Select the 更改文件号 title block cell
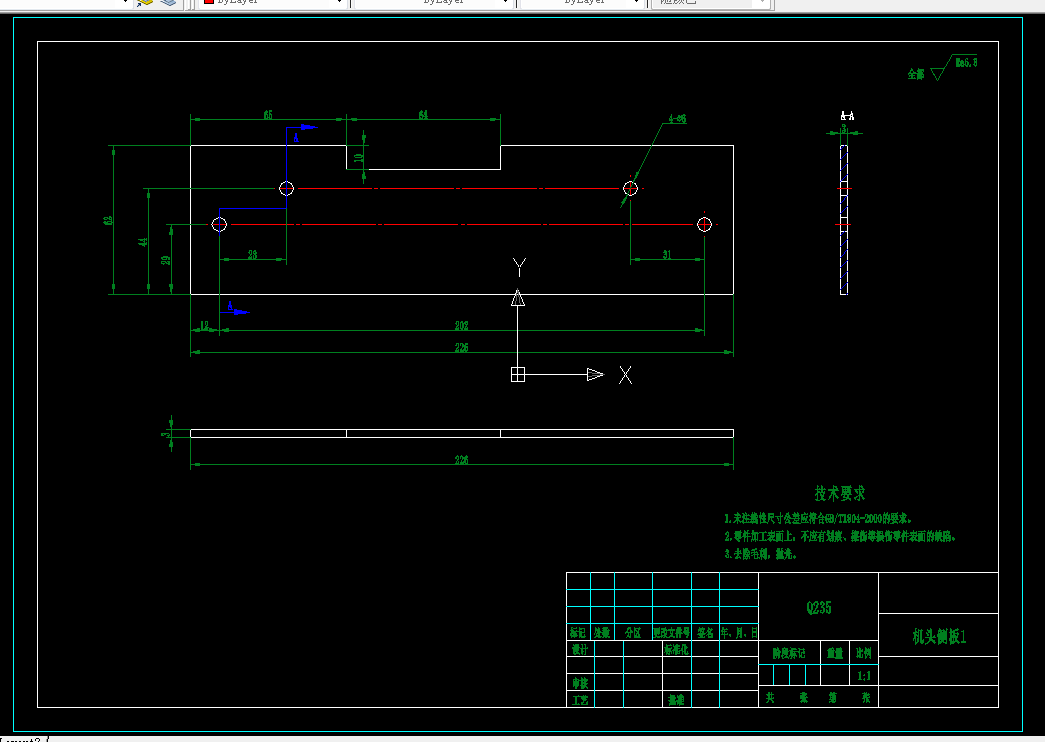Screen dimensions: 1045x742 (672, 632)
